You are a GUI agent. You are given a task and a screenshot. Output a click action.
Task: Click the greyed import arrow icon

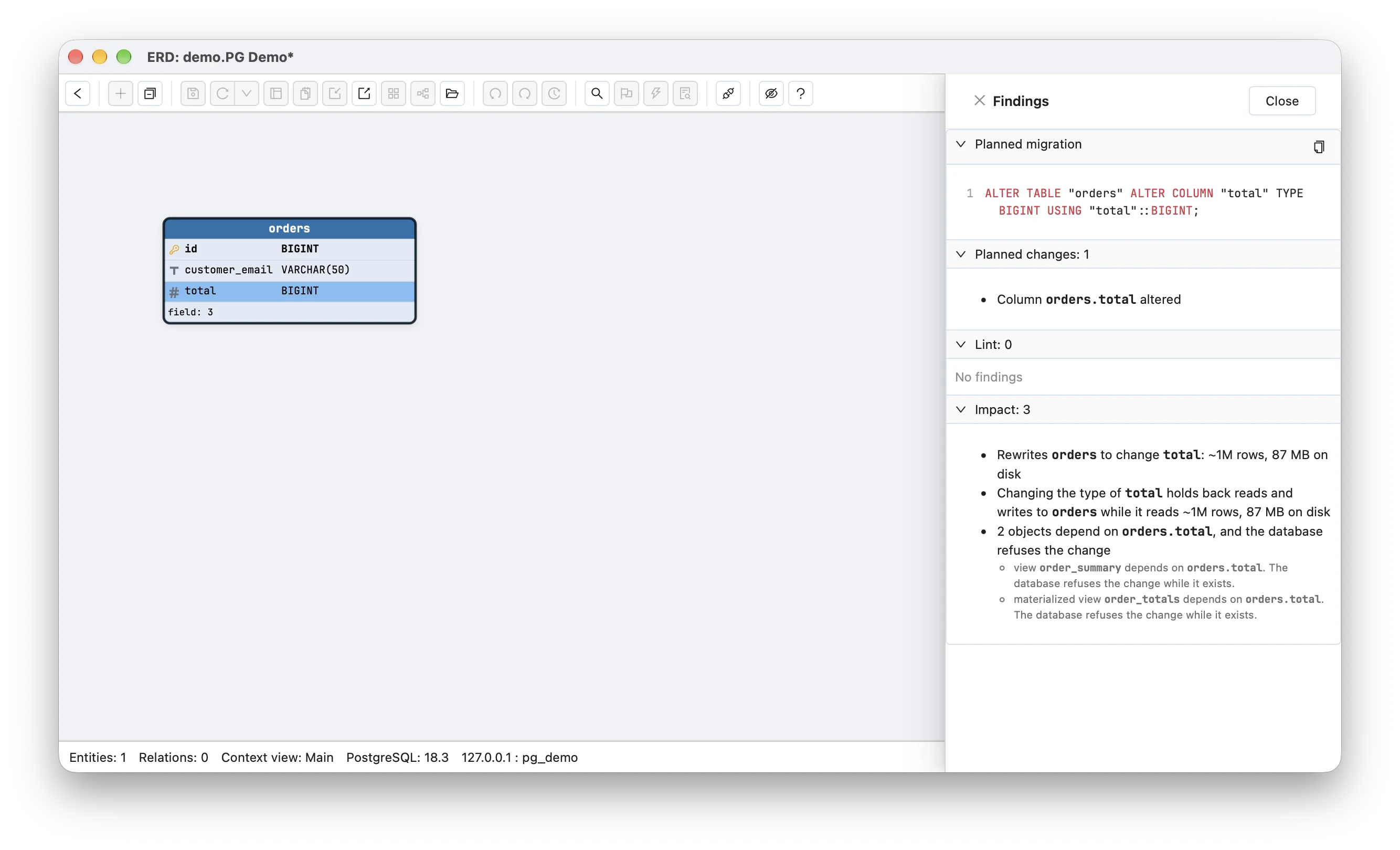click(335, 93)
